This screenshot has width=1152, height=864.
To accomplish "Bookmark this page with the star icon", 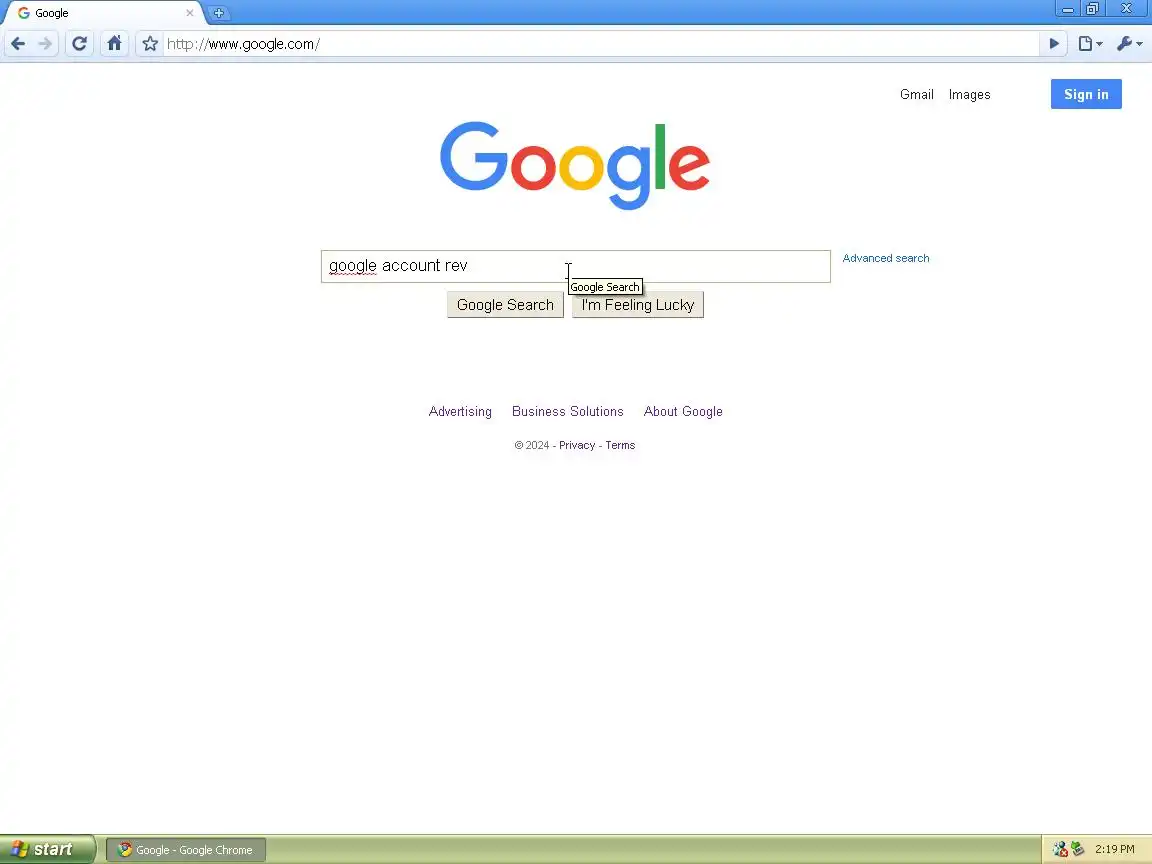I will (150, 44).
